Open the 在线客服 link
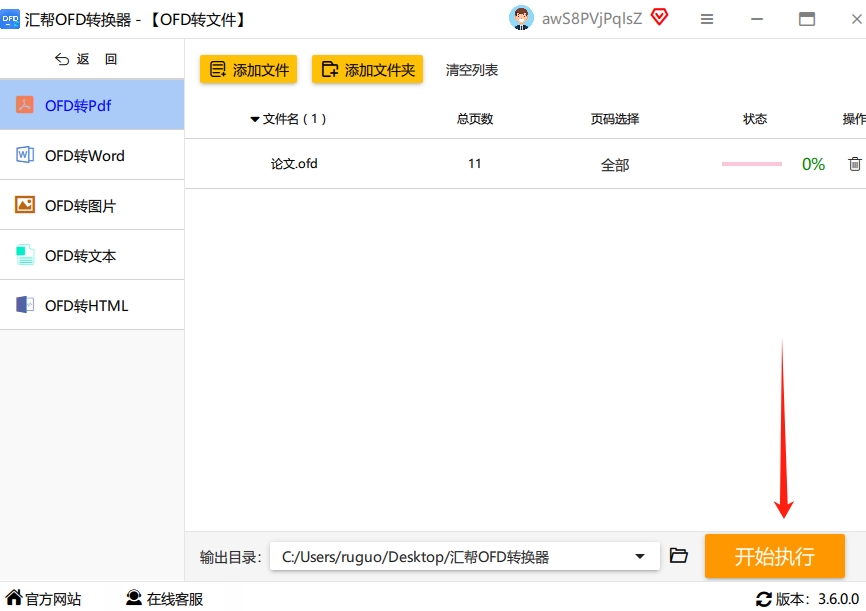This screenshot has height=611, width=866. tap(164, 598)
